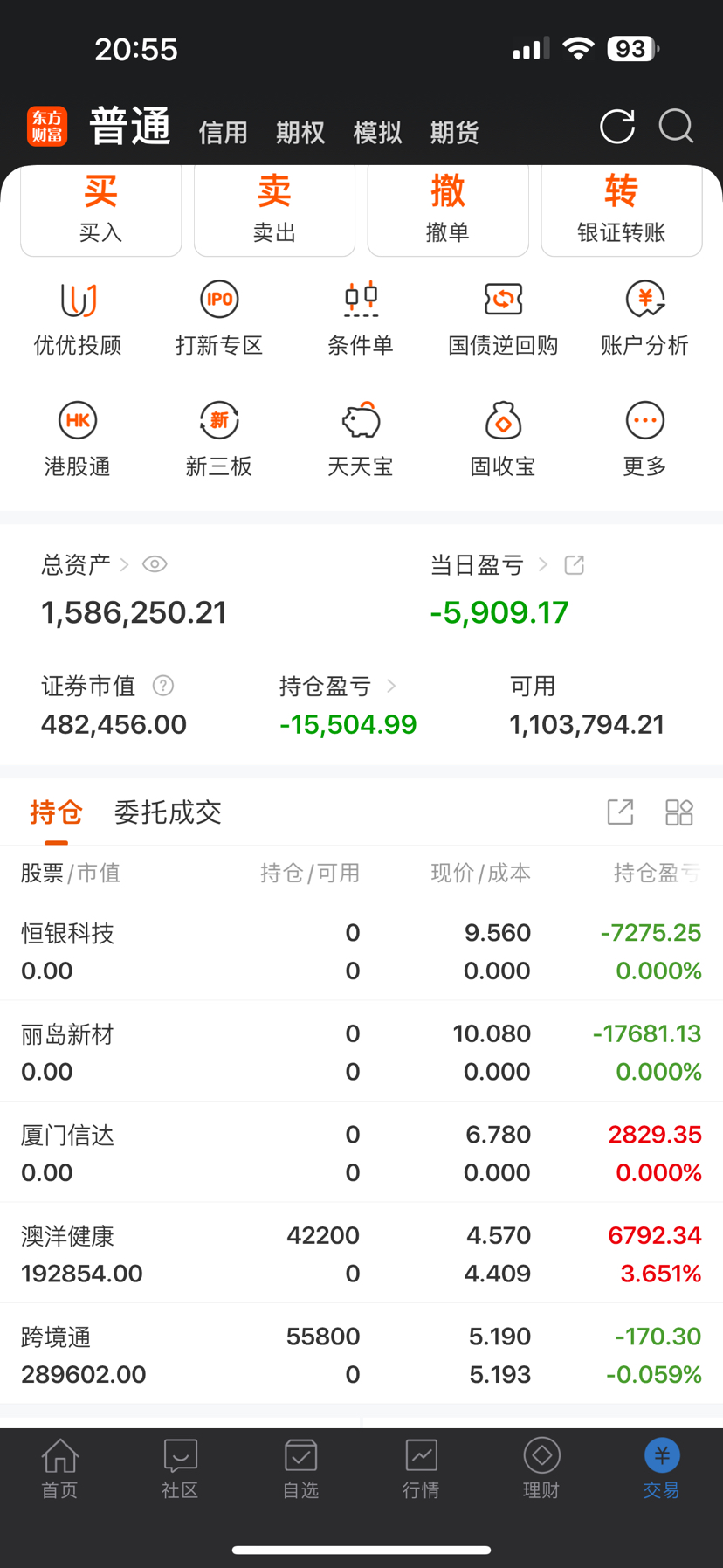Tap the home indicator bar
Viewport: 723px width, 1568px height.
[x=361, y=1551]
